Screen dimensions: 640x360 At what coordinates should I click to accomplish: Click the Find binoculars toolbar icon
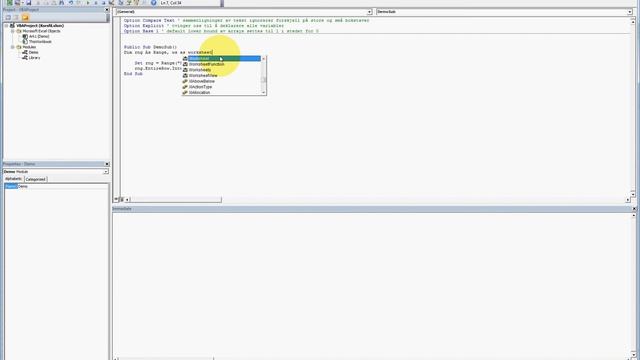[x=62, y=2]
